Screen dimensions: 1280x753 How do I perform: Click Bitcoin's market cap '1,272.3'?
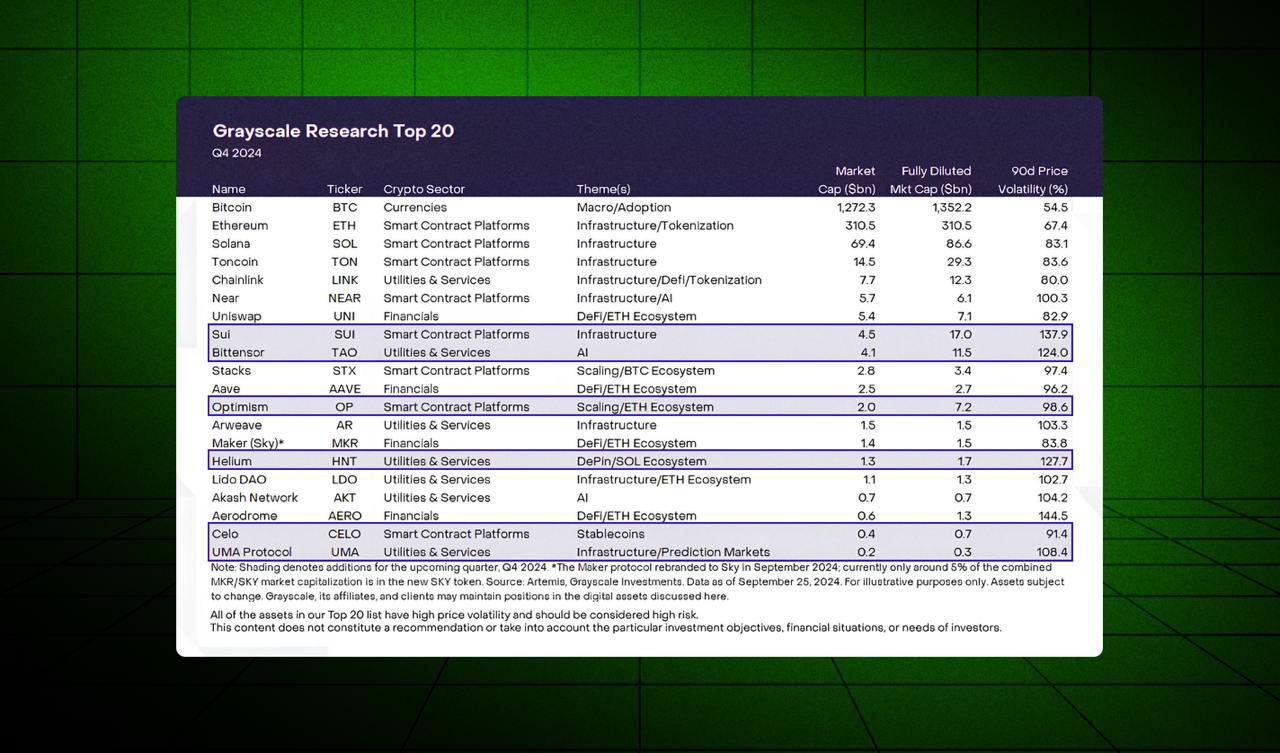[x=856, y=207]
